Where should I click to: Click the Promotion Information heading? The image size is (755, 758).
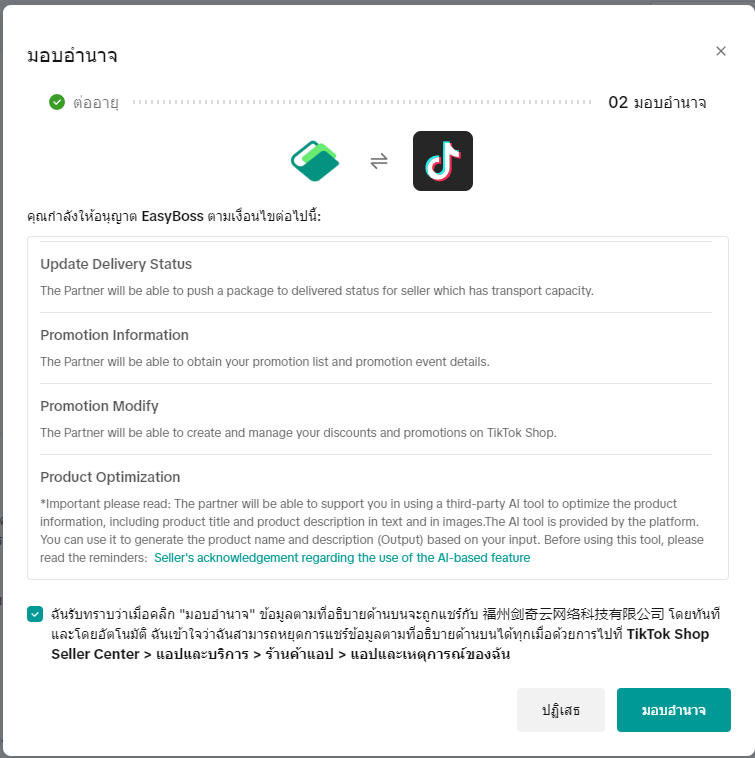point(114,335)
